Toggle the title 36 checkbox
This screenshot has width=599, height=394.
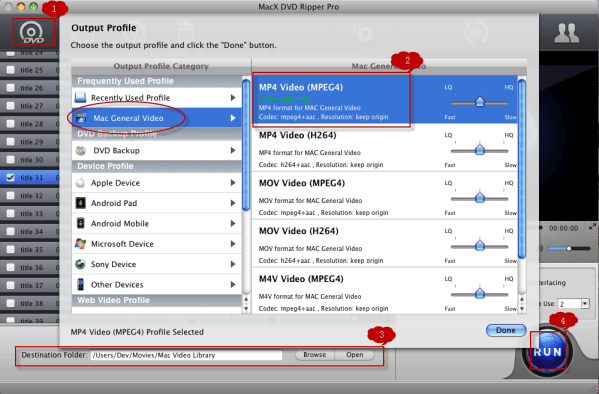point(11,268)
